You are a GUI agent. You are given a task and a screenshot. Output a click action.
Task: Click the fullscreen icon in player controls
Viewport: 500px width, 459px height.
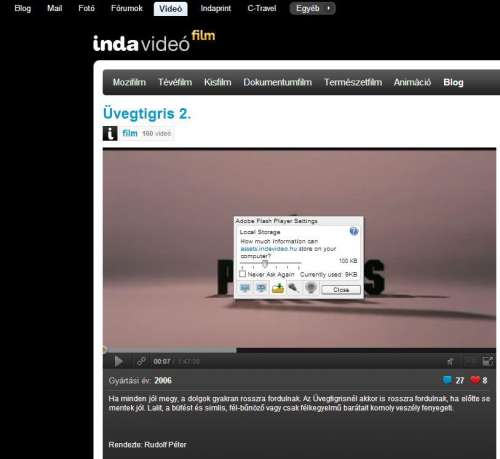(488, 361)
